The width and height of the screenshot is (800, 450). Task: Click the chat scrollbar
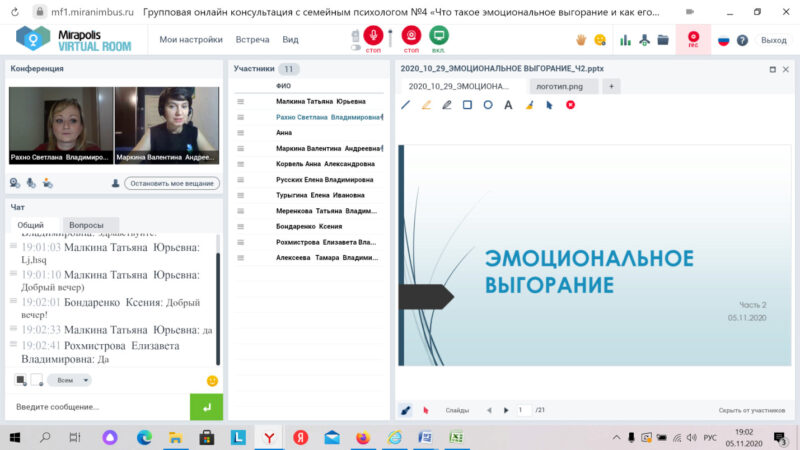click(x=218, y=309)
